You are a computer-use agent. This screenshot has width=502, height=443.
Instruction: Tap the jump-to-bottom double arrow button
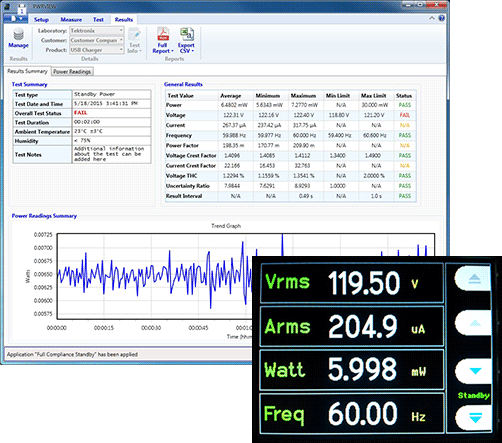474,417
